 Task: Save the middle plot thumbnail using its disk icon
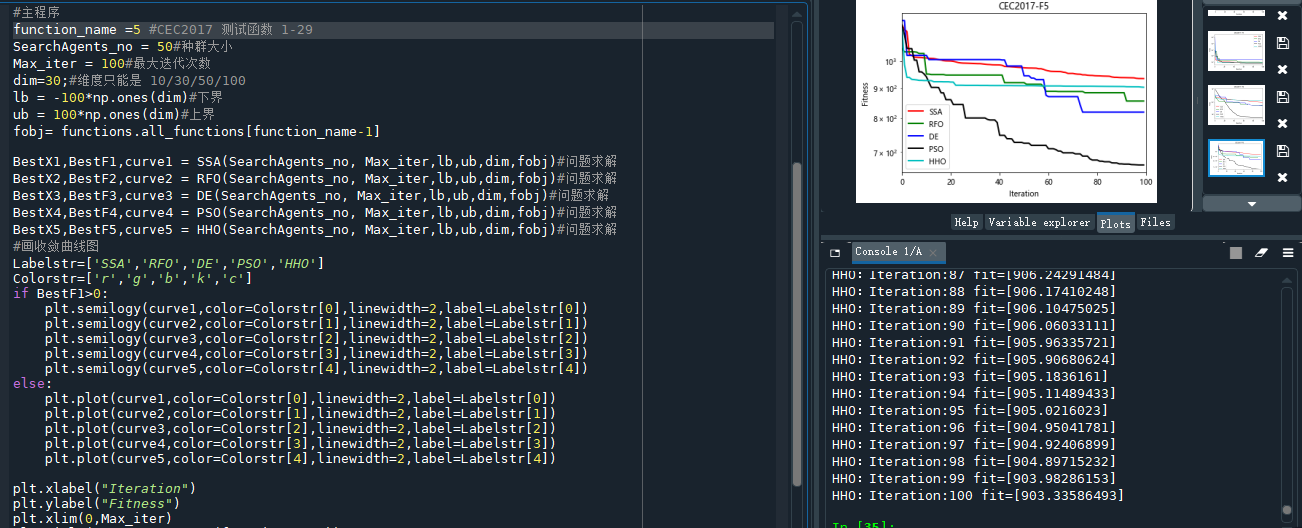pyautogui.click(x=1282, y=97)
